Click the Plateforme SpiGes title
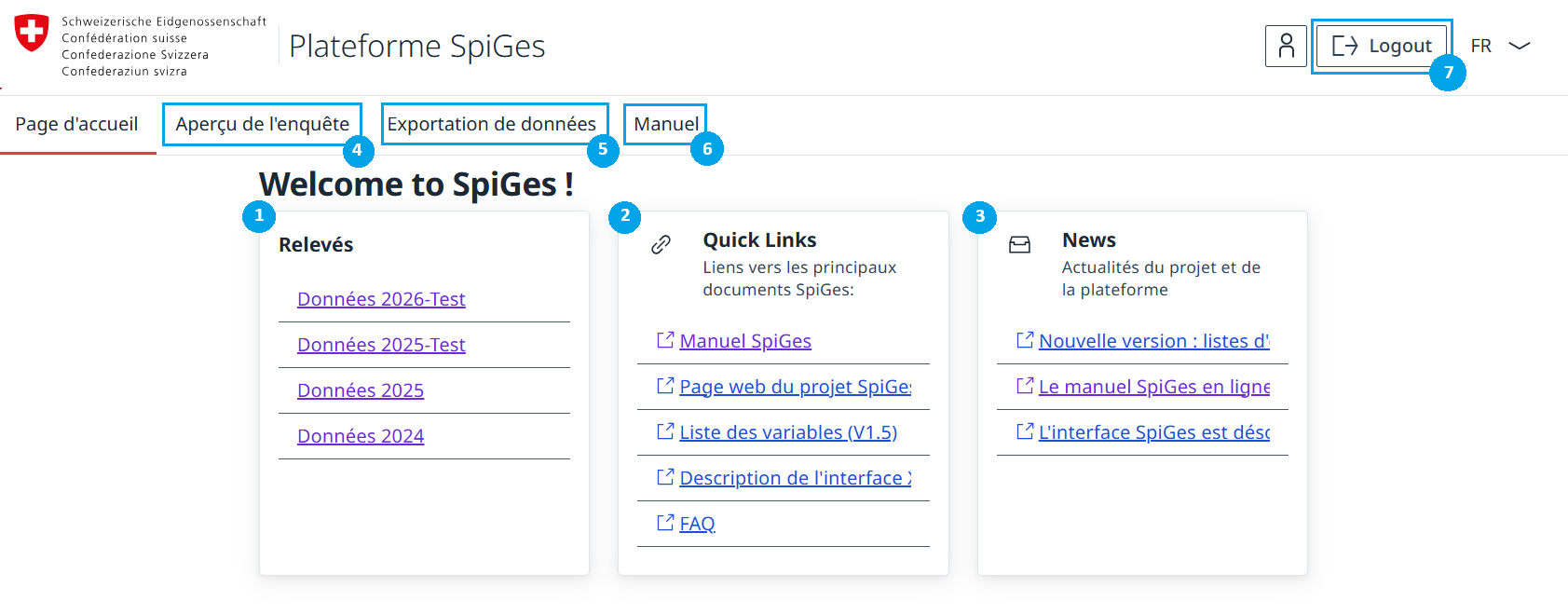 click(417, 46)
